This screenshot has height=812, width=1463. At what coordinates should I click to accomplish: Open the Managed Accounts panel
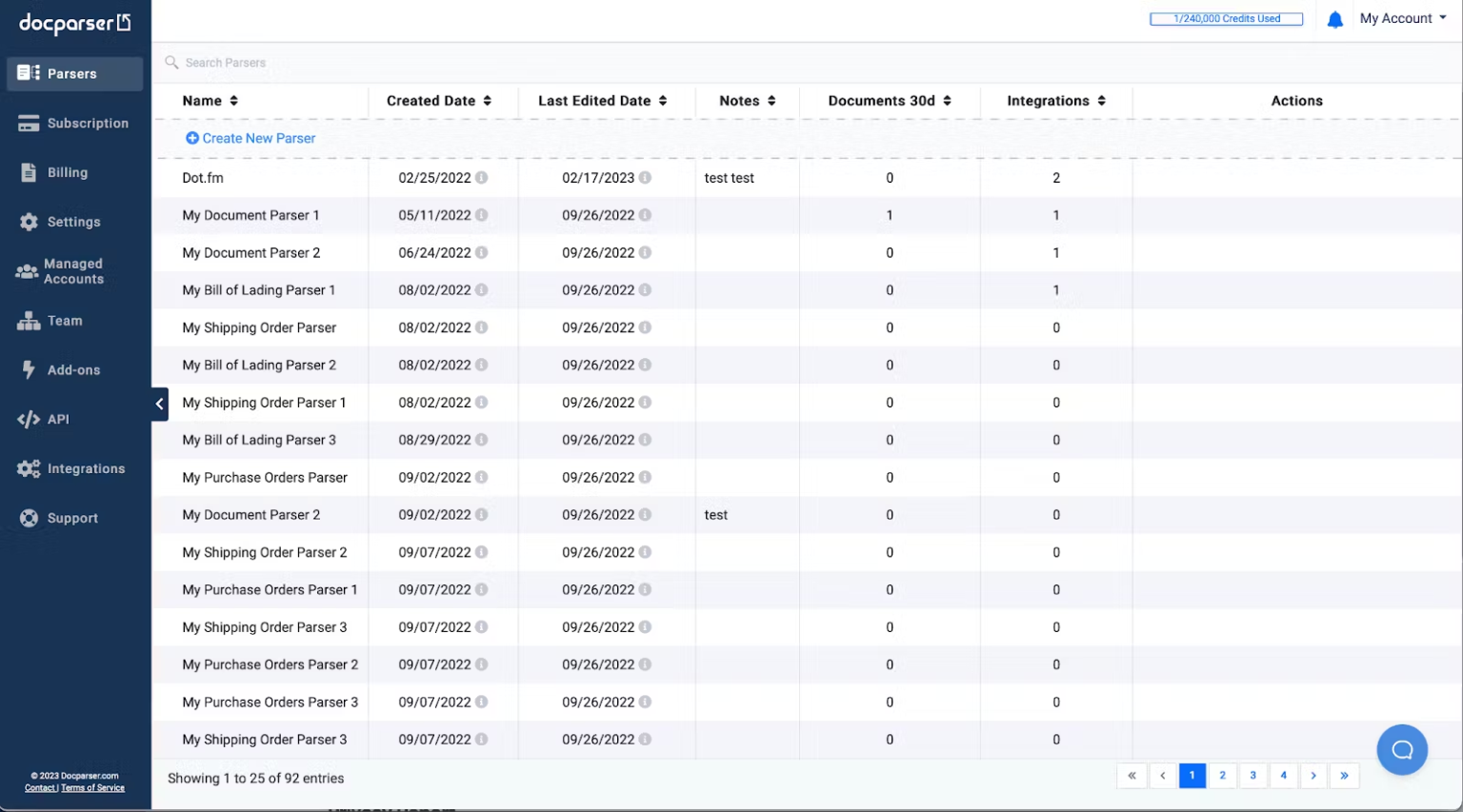[73, 271]
